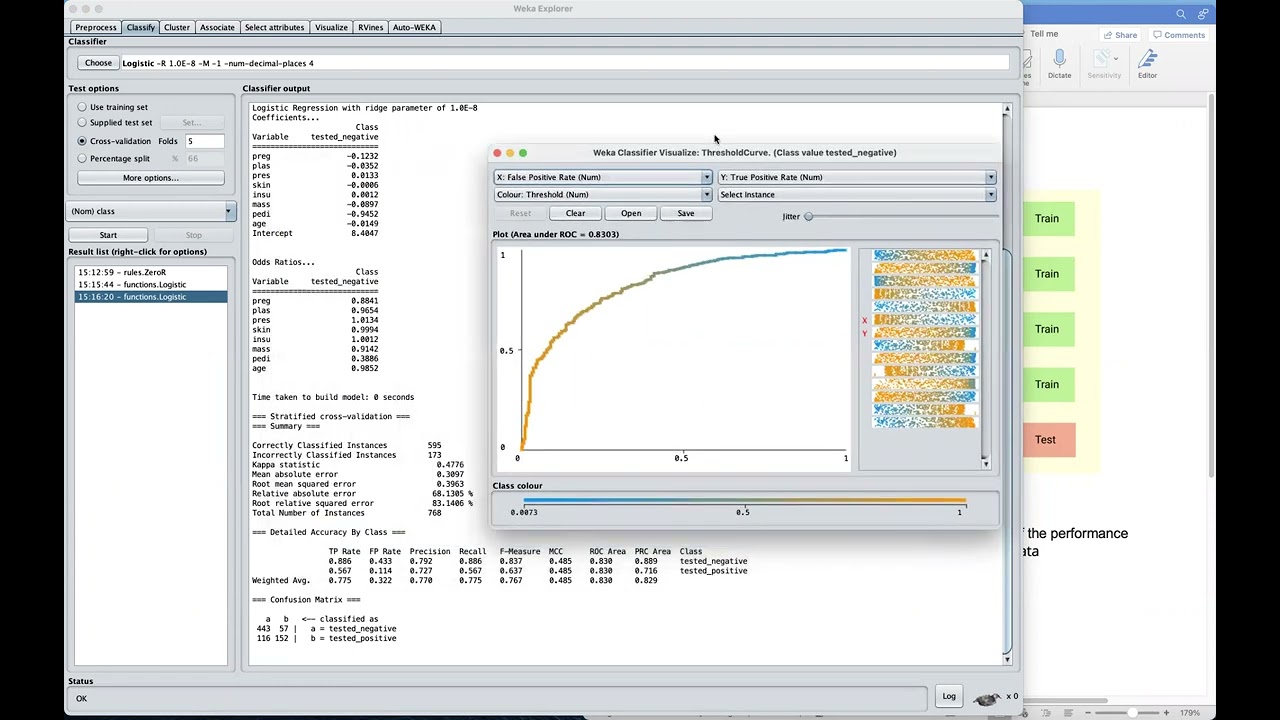The image size is (1280, 720).
Task: Click the scroll-up arrow of classifier output
Action: pyautogui.click(x=1007, y=109)
